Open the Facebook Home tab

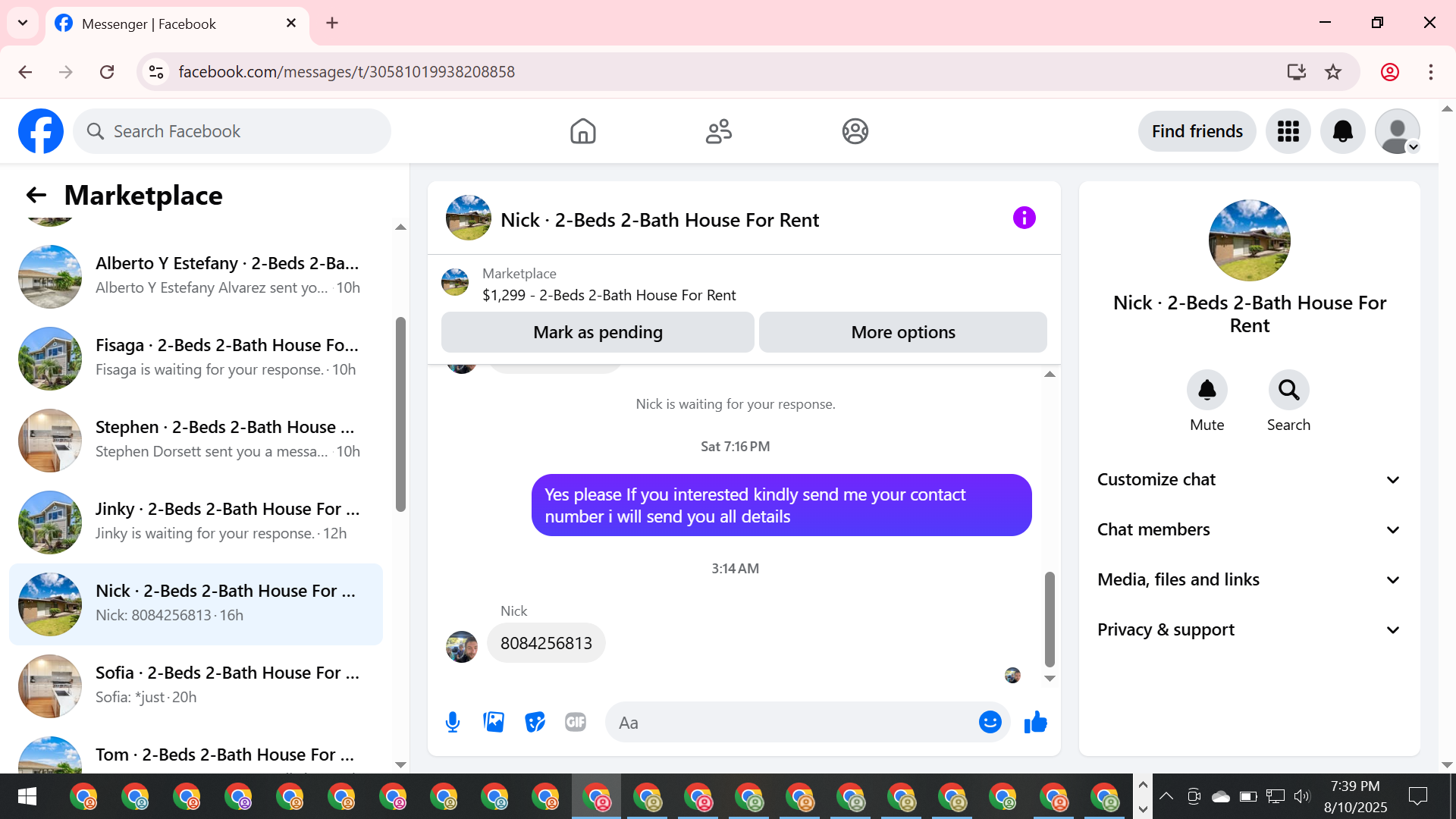(582, 131)
